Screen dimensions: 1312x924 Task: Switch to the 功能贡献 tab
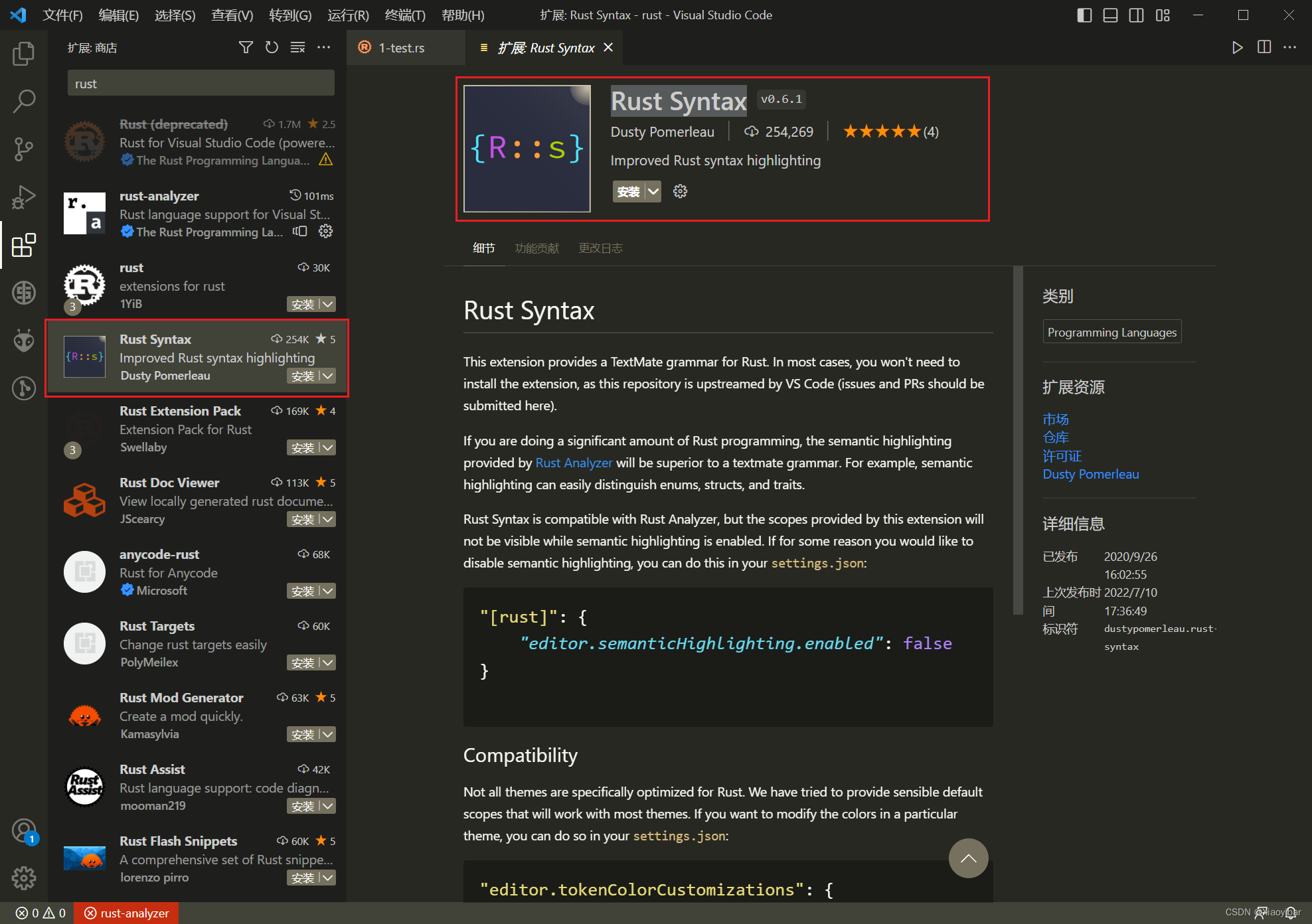536,248
